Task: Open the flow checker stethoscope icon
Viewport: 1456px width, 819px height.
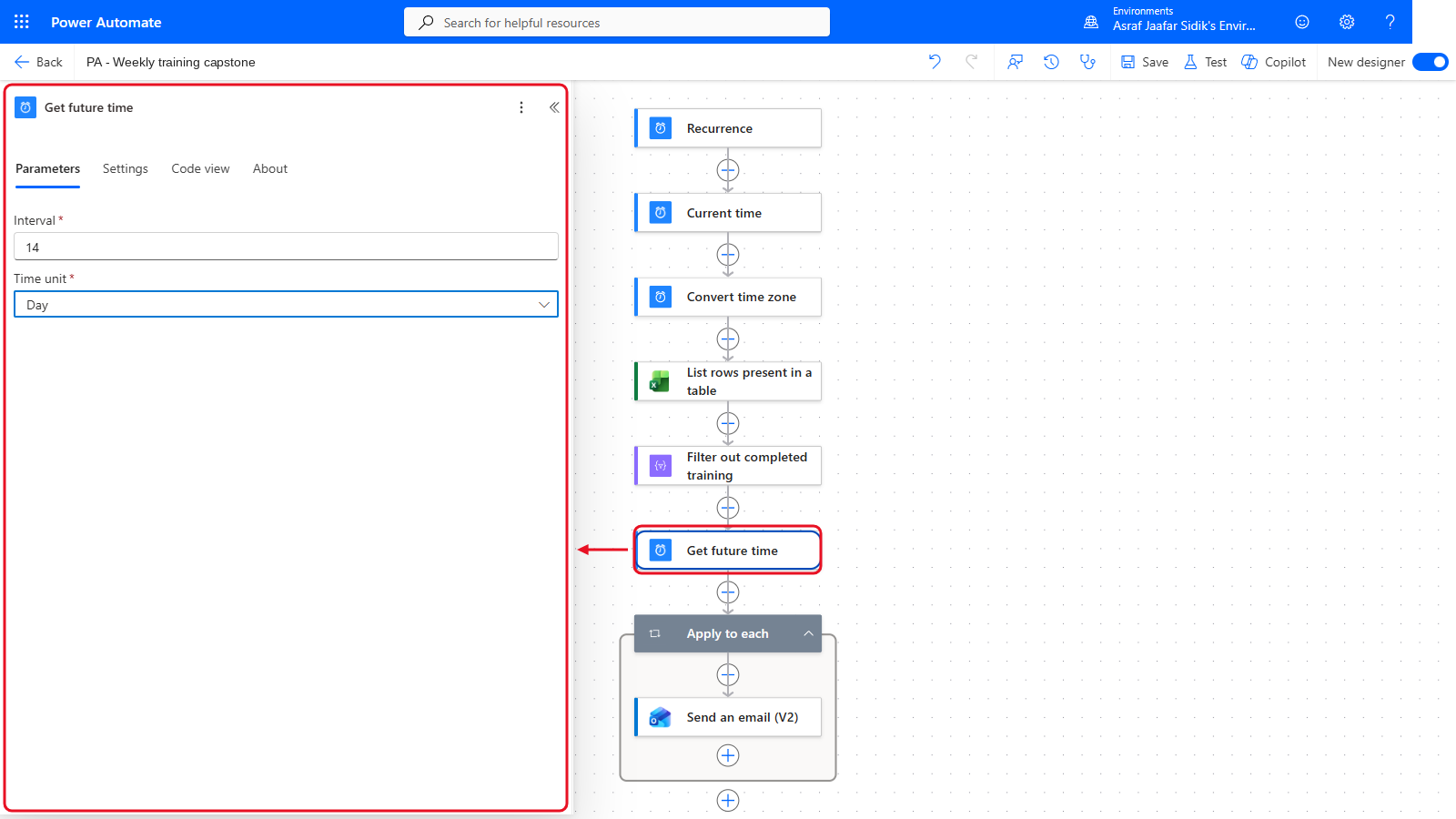Action: [1087, 62]
